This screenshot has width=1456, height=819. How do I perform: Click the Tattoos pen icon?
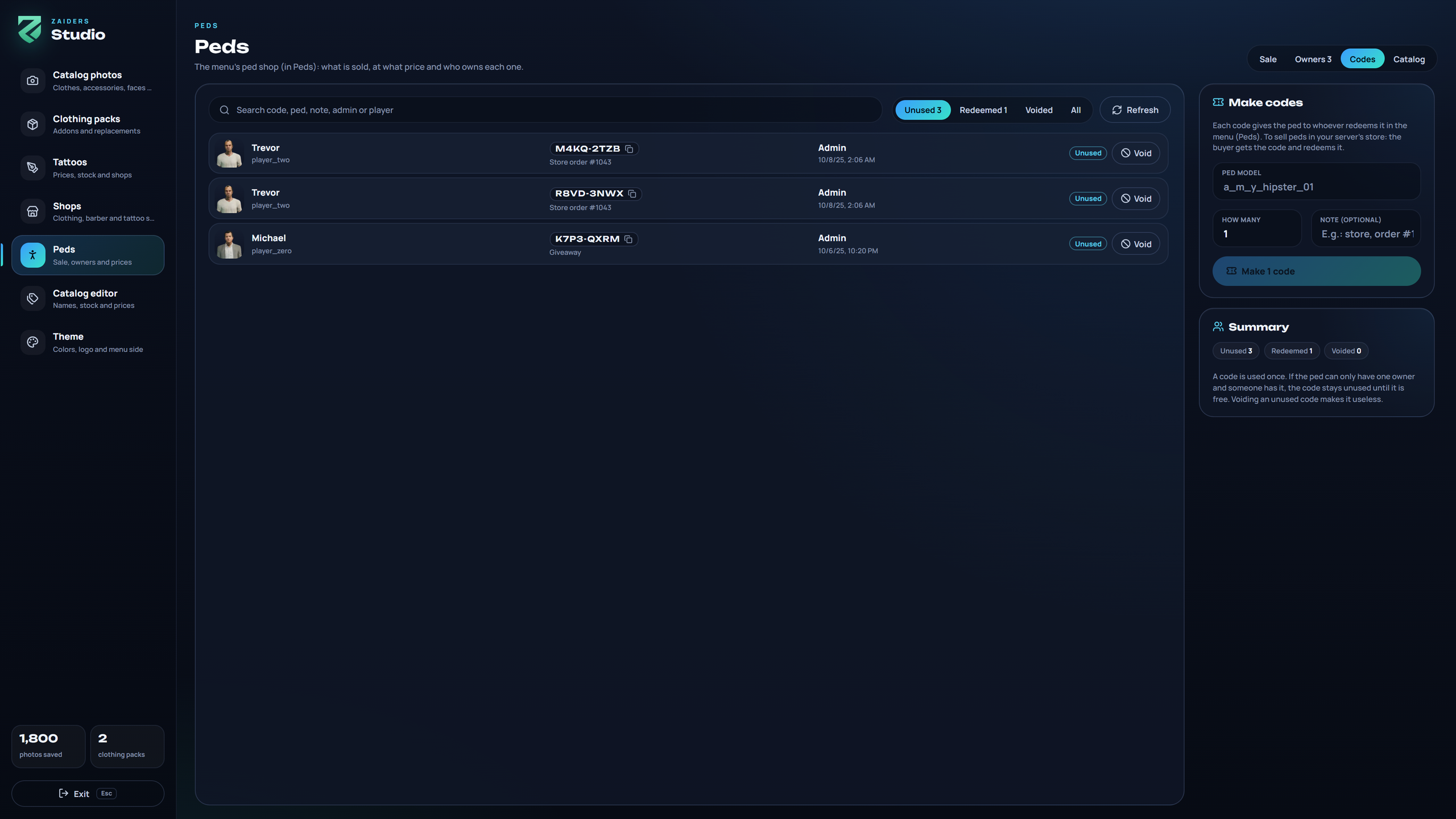(32, 168)
